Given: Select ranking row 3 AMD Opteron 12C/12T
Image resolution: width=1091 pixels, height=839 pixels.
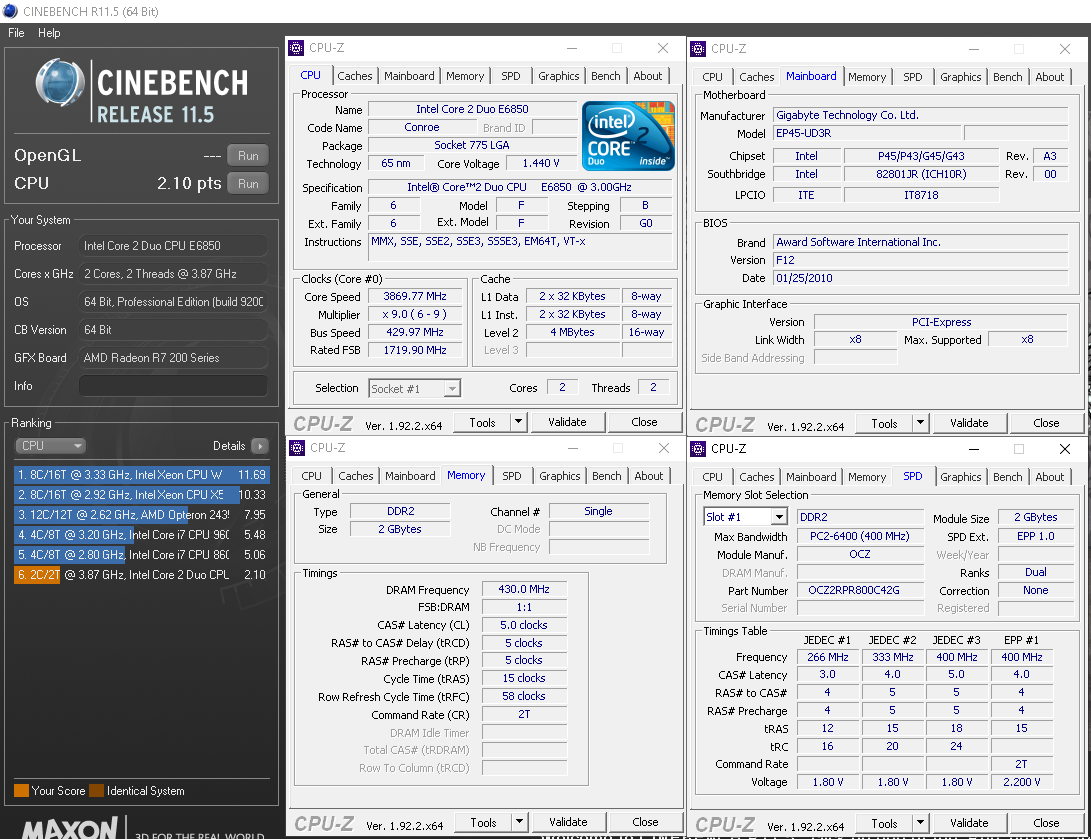Looking at the screenshot, I should tap(141, 515).
